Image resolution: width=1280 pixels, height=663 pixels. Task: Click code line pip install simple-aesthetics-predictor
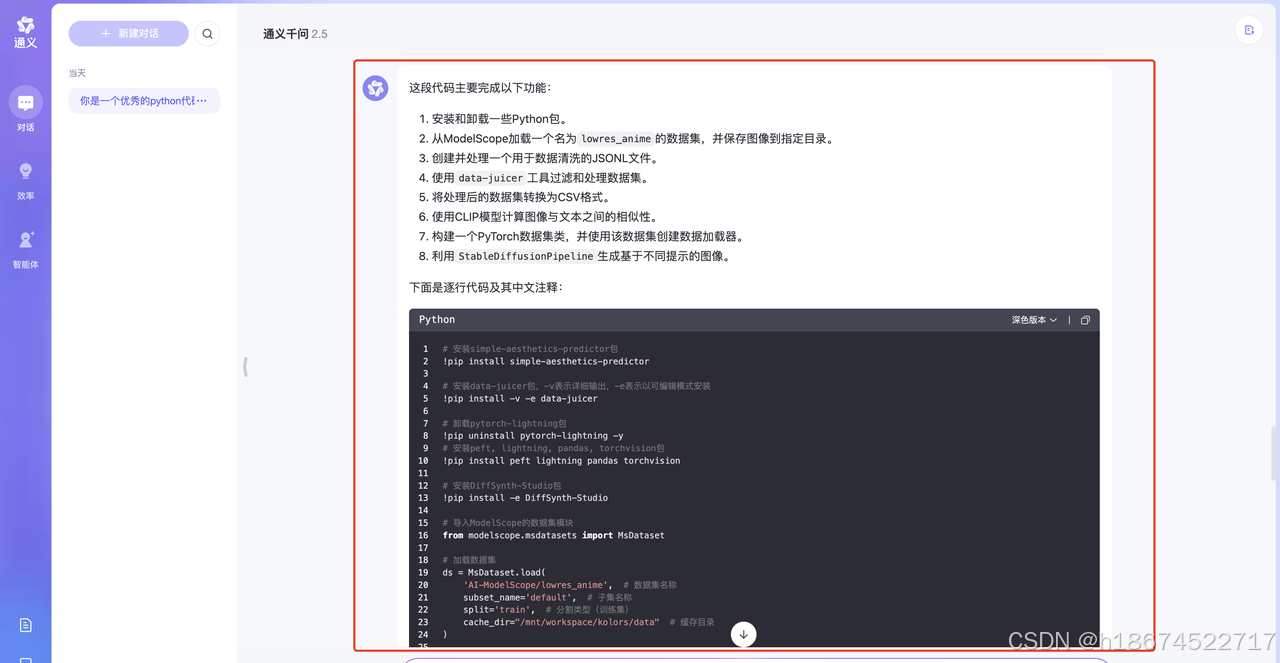546,361
